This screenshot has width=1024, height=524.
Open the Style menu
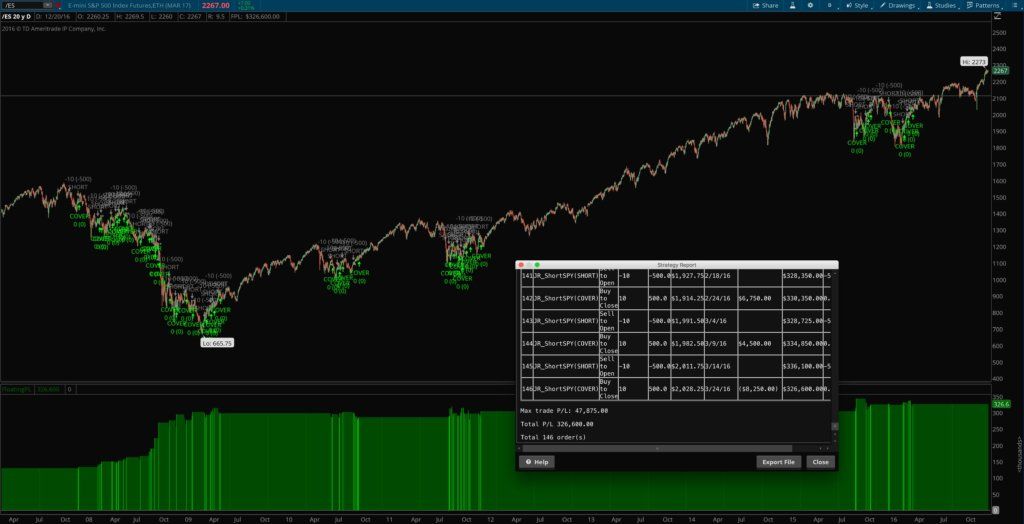click(858, 5)
